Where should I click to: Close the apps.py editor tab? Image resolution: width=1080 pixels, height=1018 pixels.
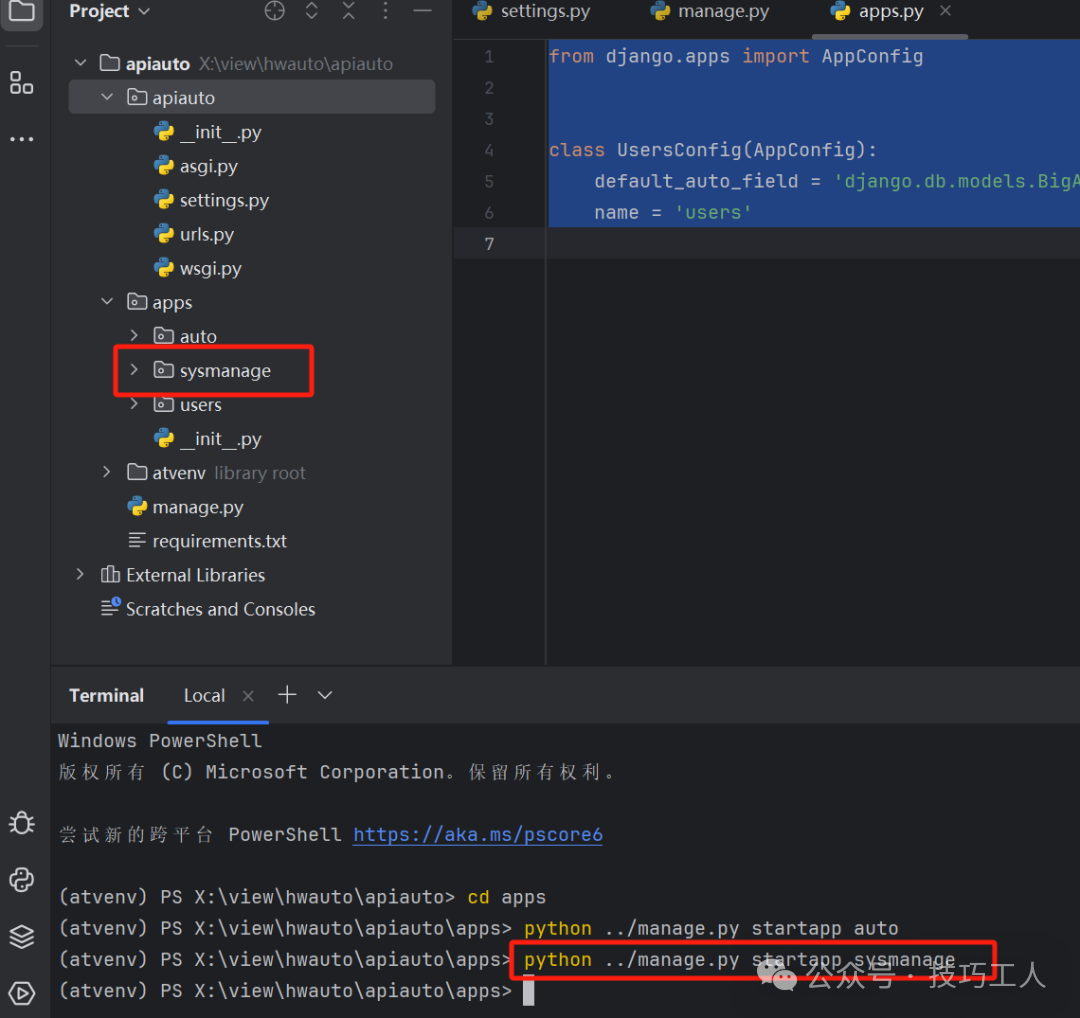[946, 11]
